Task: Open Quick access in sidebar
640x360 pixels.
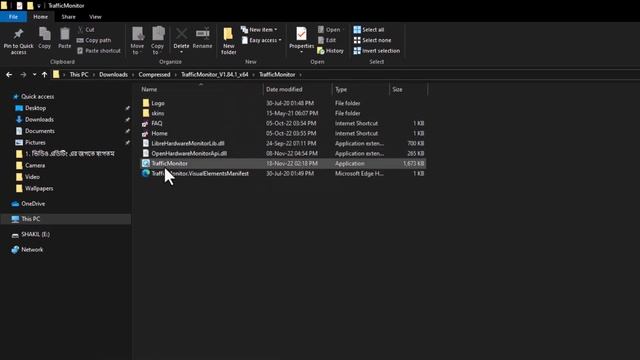Action: coord(37,97)
